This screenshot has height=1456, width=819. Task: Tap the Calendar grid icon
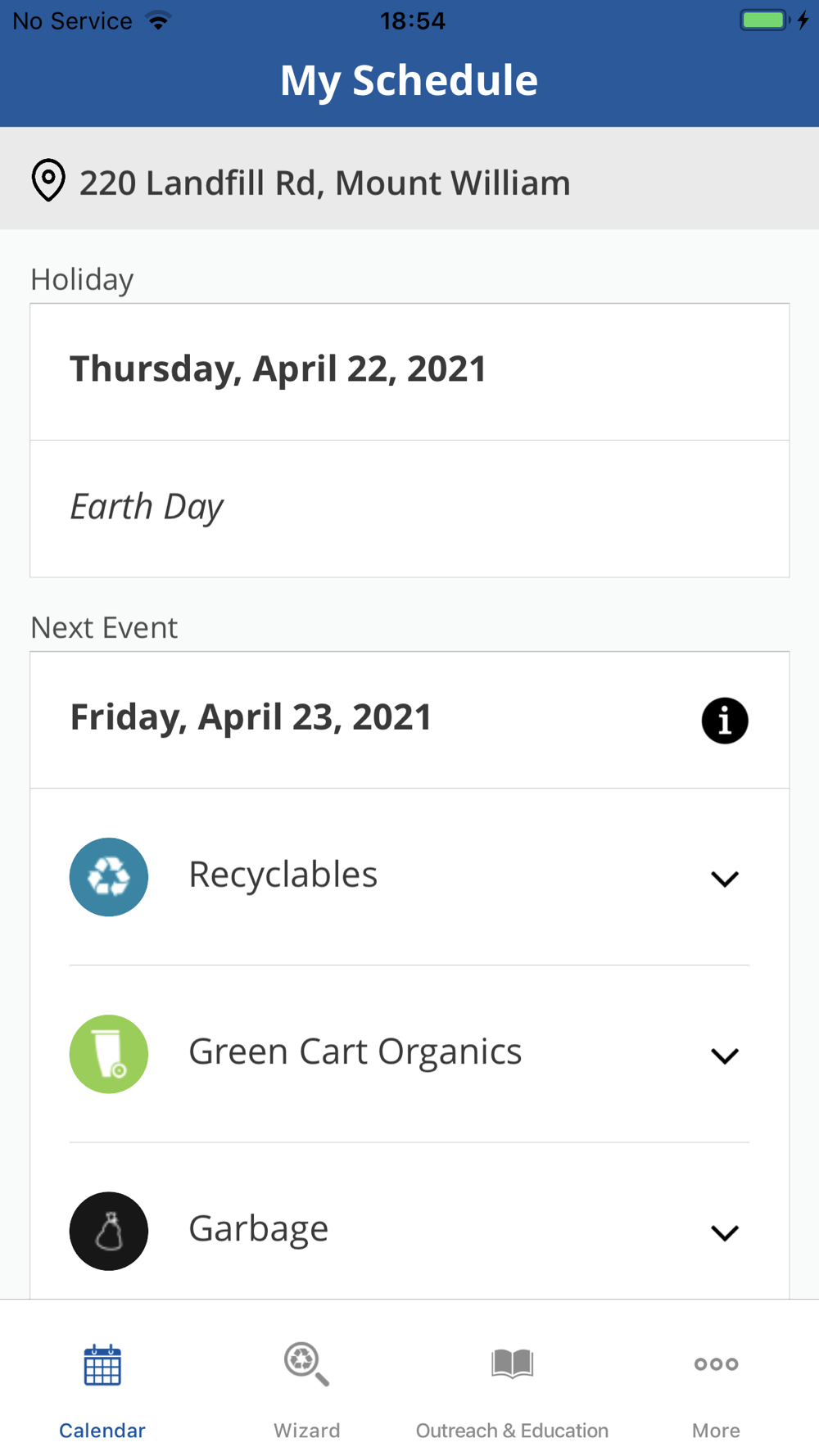(x=102, y=1365)
